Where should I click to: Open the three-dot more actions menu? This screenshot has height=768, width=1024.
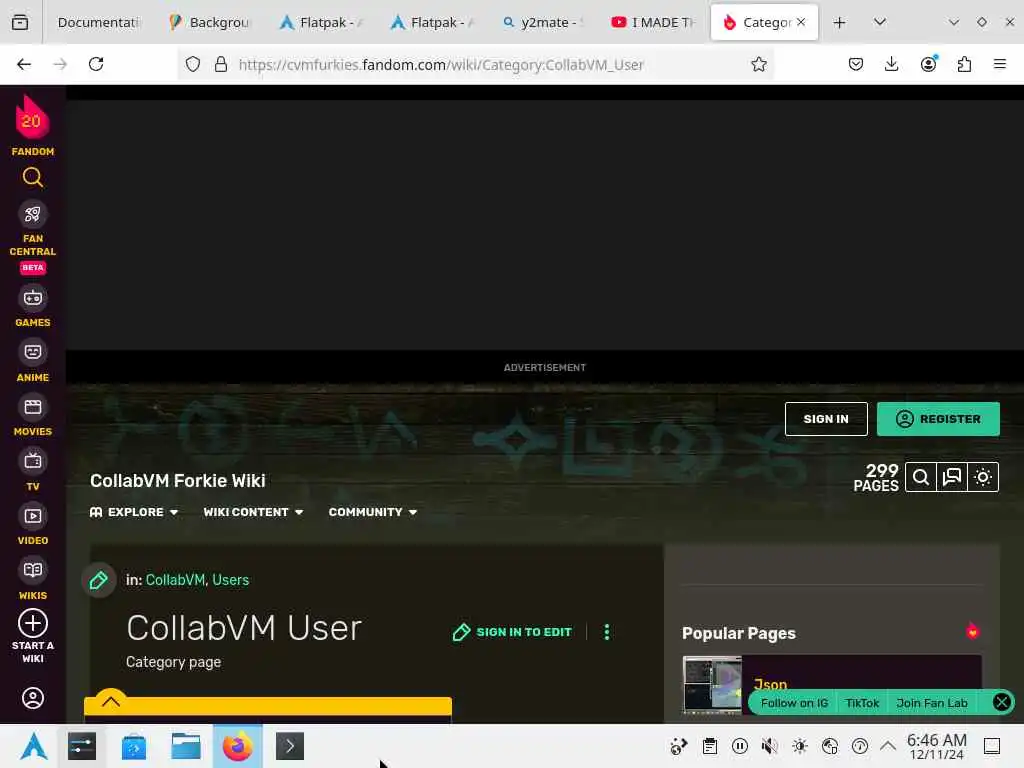pyautogui.click(x=607, y=632)
